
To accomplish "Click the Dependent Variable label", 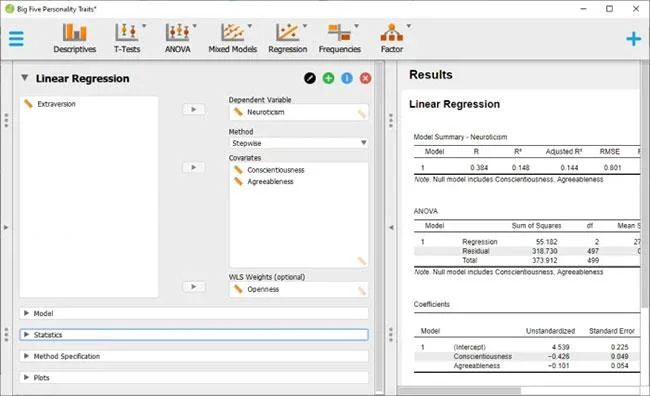I will click(x=260, y=100).
